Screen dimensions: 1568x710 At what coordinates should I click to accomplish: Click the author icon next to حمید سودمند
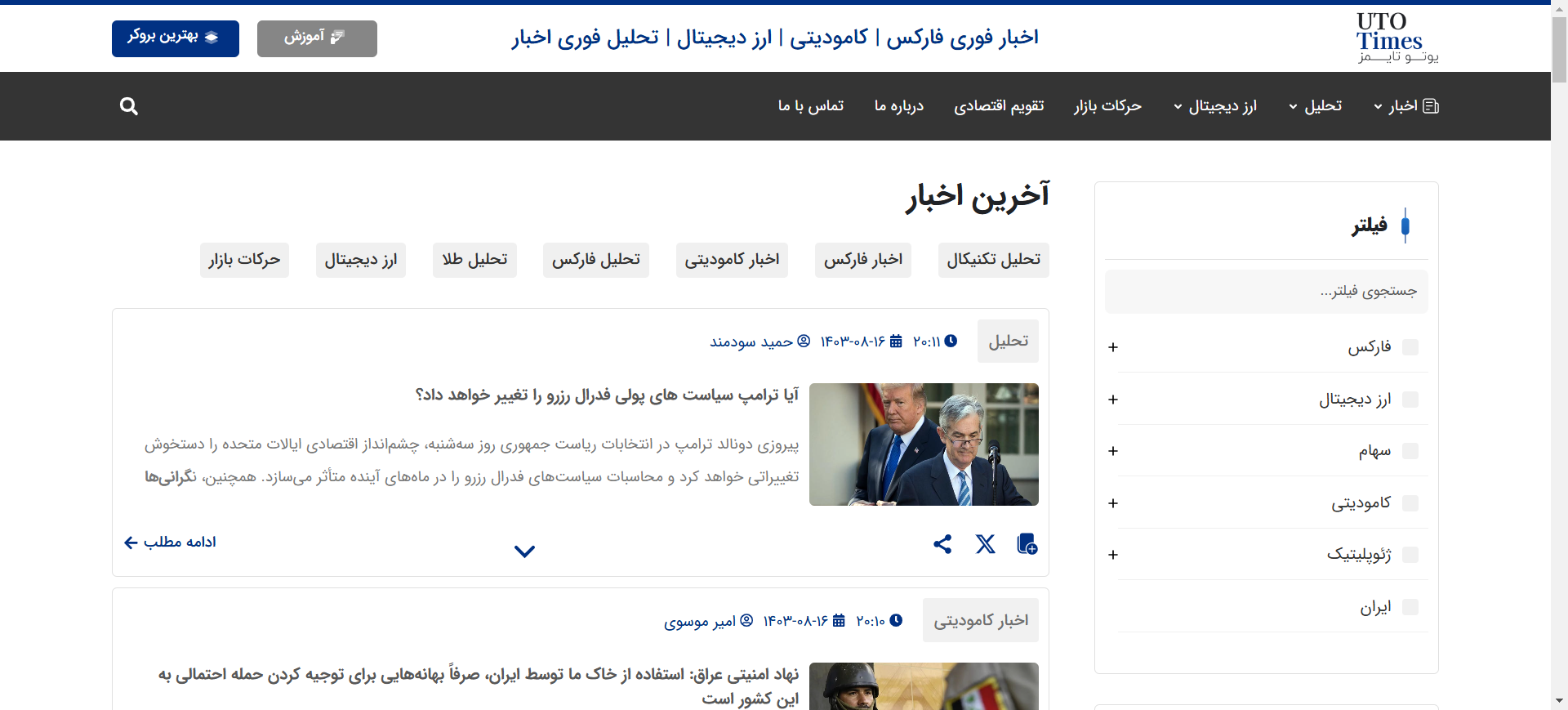[804, 341]
